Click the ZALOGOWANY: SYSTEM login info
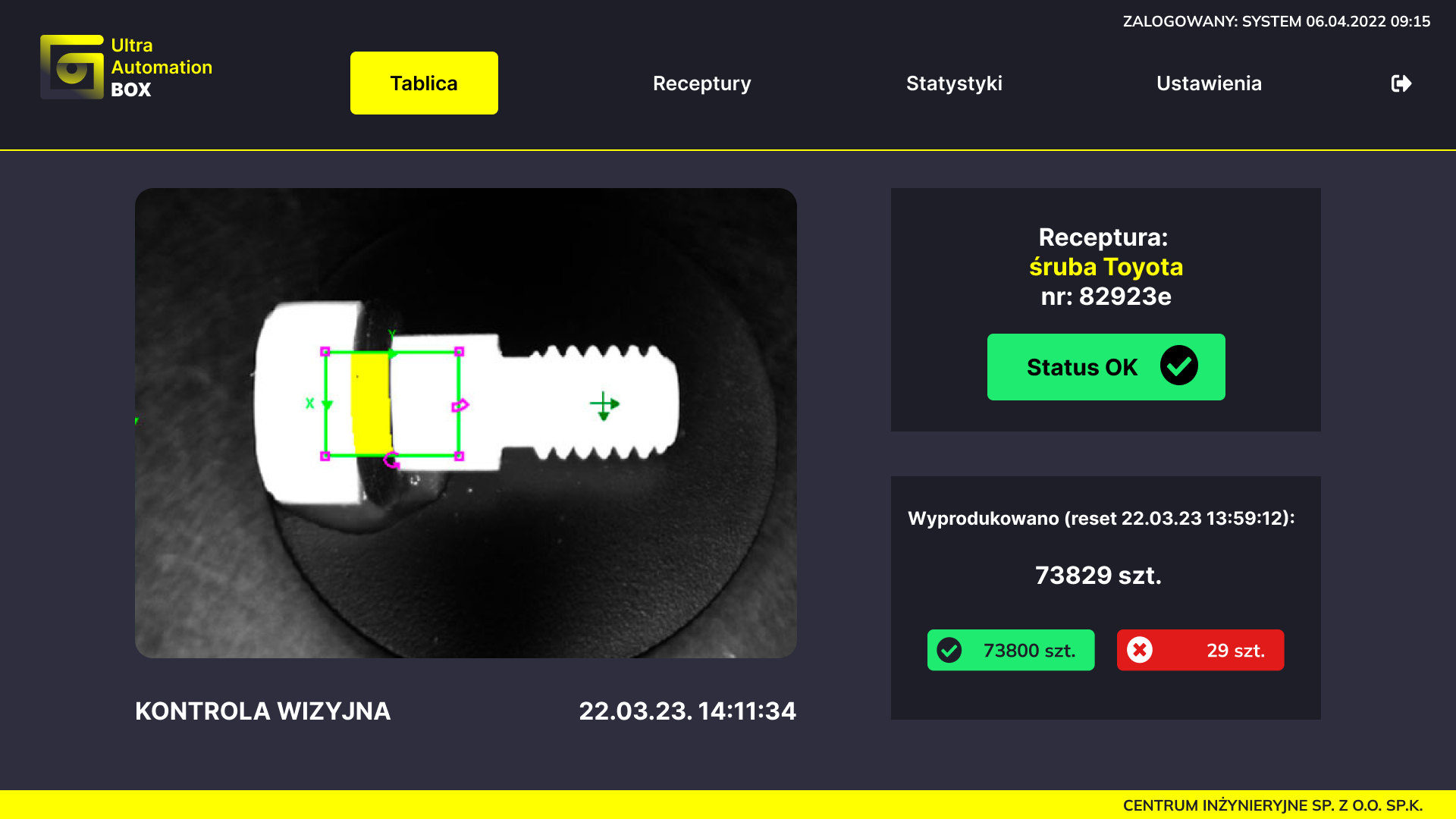The height and width of the screenshot is (819, 1456). [1276, 21]
